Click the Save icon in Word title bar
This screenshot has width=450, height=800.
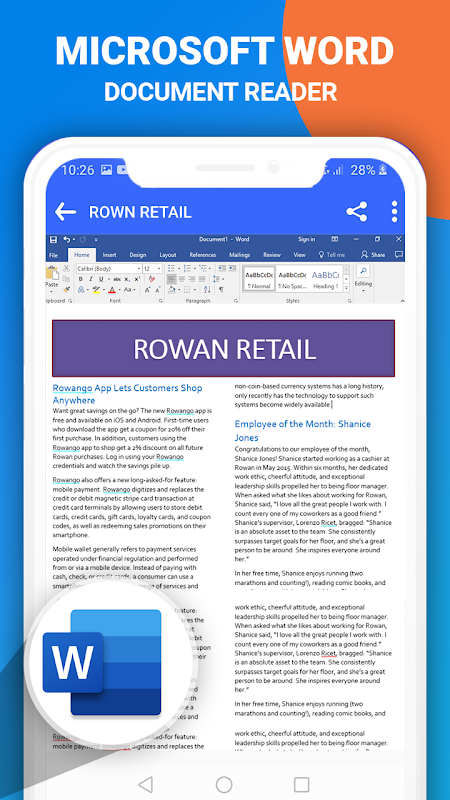[54, 239]
